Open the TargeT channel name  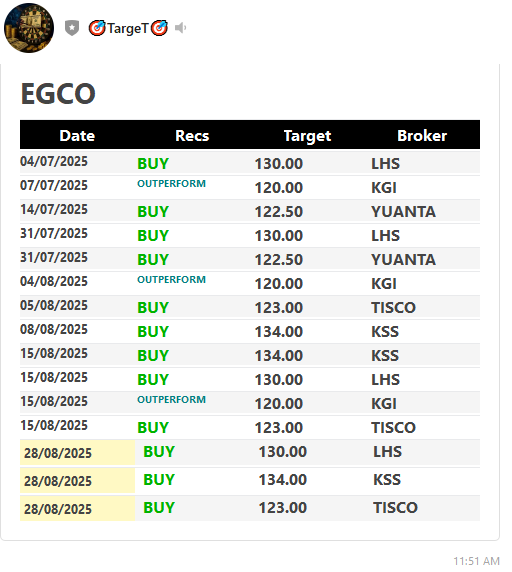128,28
